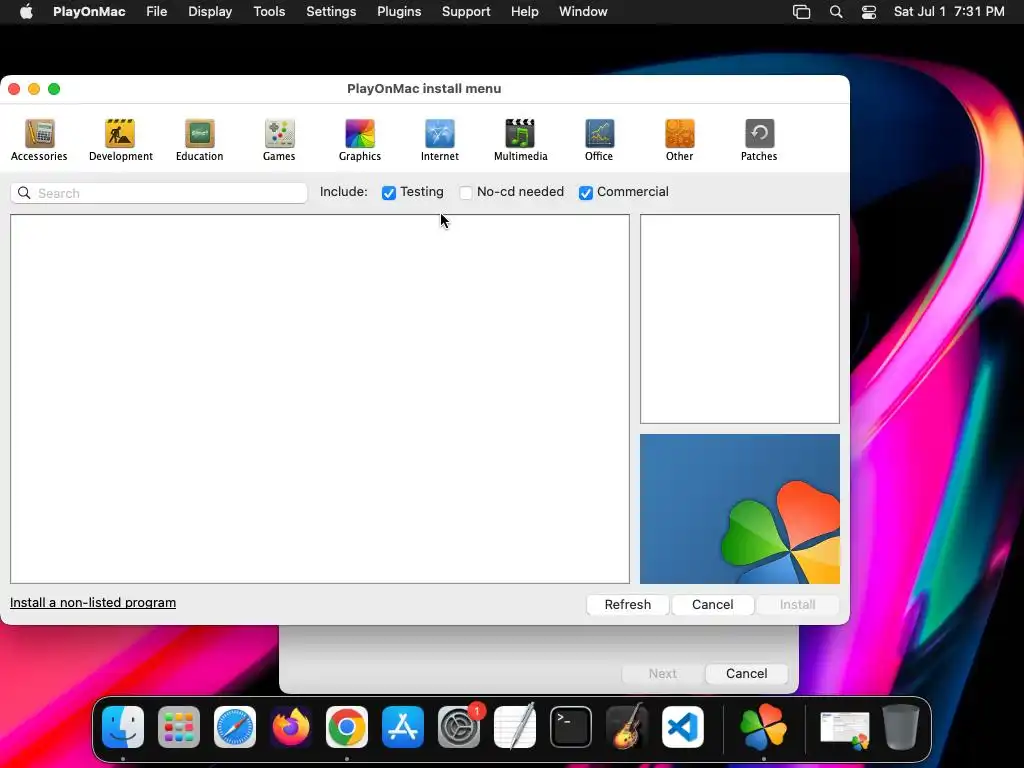
Task: Open the PlayOnMac application menu
Action: tap(89, 12)
